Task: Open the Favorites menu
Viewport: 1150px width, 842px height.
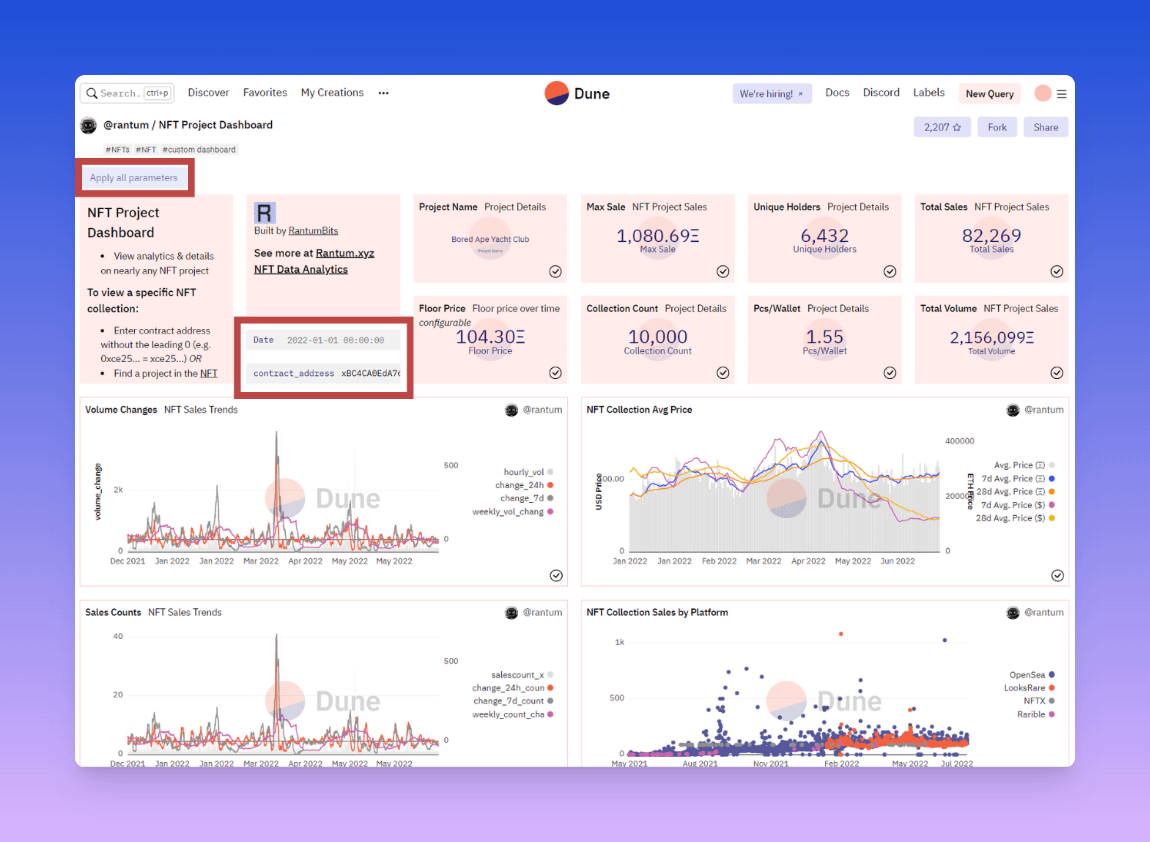Action: (265, 92)
